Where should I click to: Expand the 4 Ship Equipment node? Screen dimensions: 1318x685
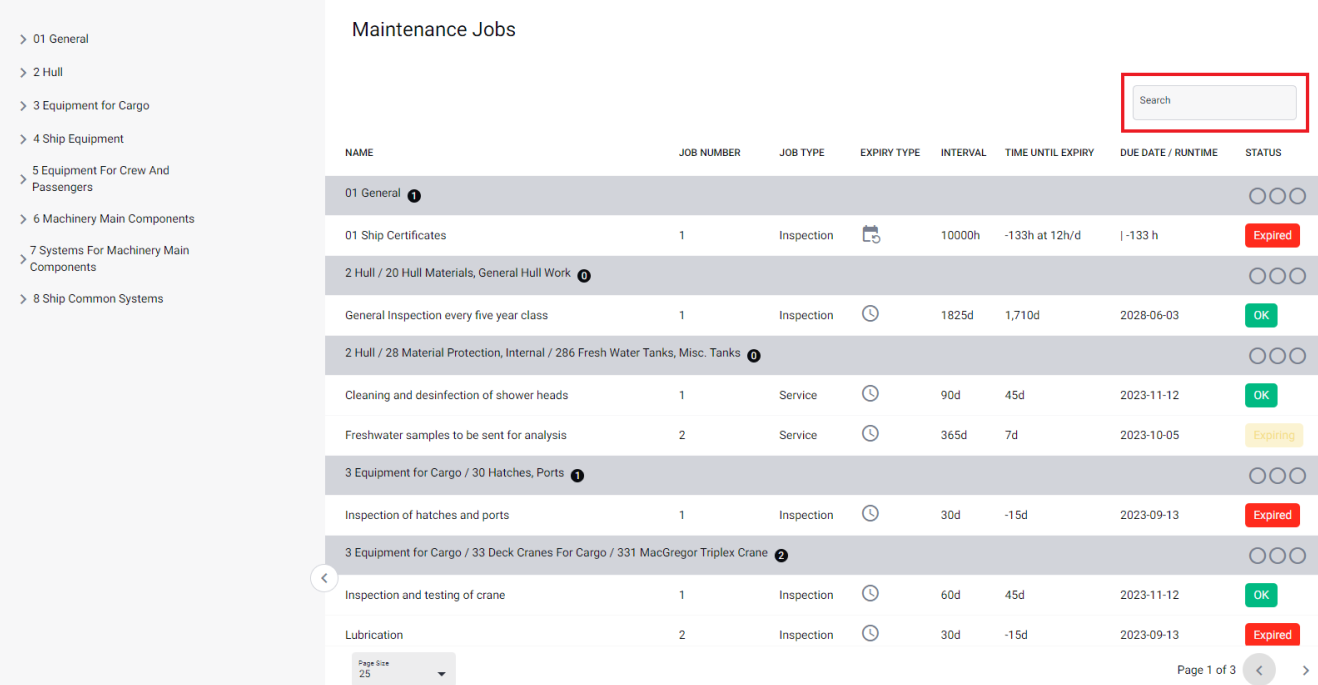(23, 140)
